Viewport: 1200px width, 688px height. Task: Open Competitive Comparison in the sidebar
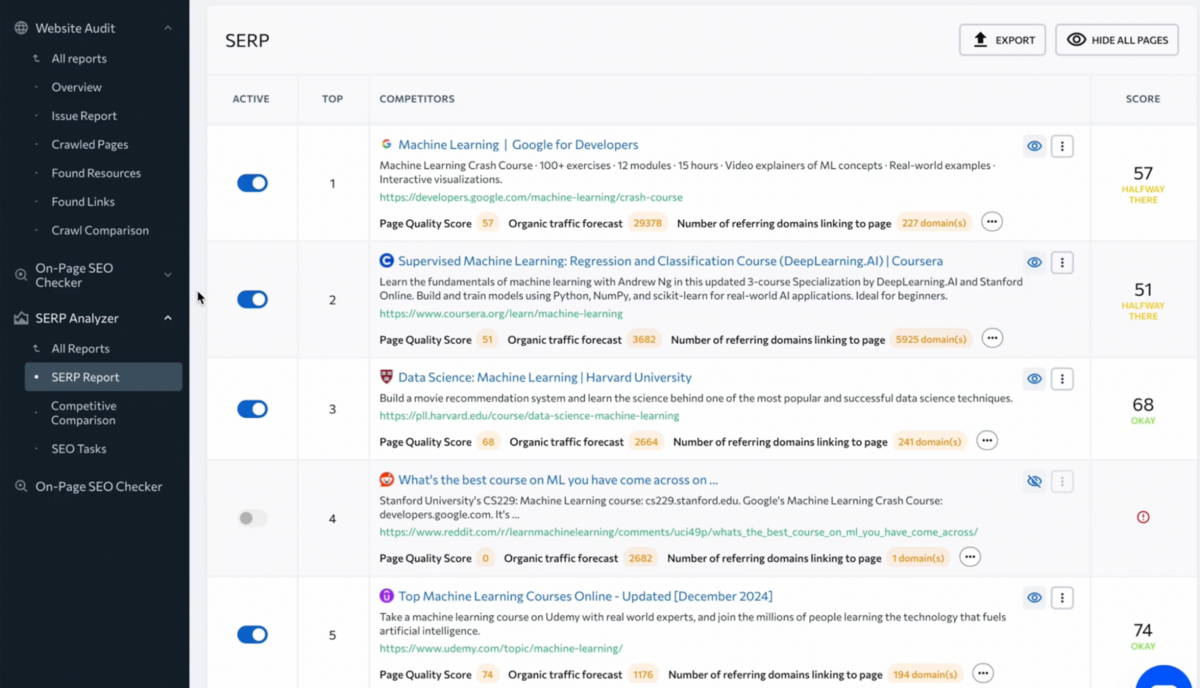[84, 413]
